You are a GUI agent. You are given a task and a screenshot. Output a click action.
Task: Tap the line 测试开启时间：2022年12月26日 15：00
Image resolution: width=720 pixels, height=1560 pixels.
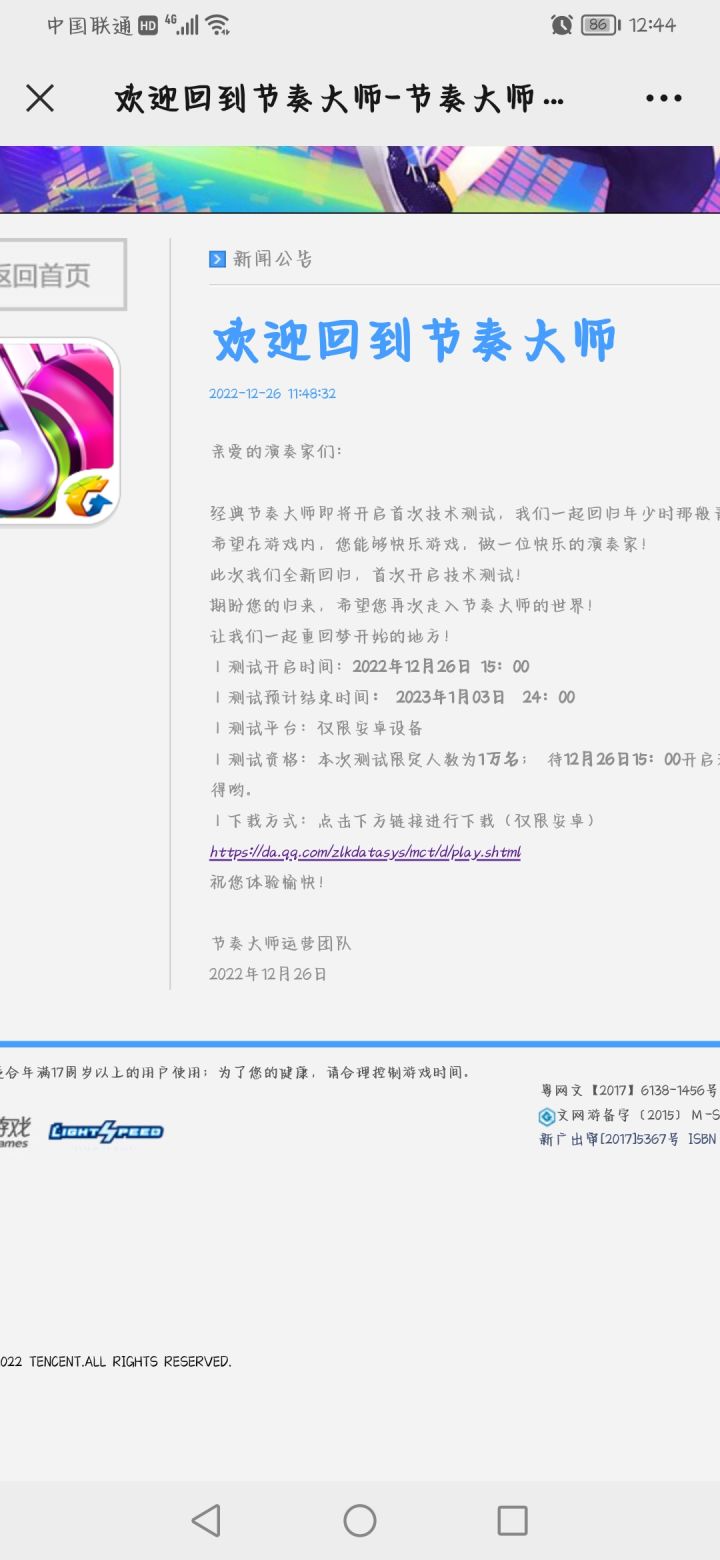371,667
